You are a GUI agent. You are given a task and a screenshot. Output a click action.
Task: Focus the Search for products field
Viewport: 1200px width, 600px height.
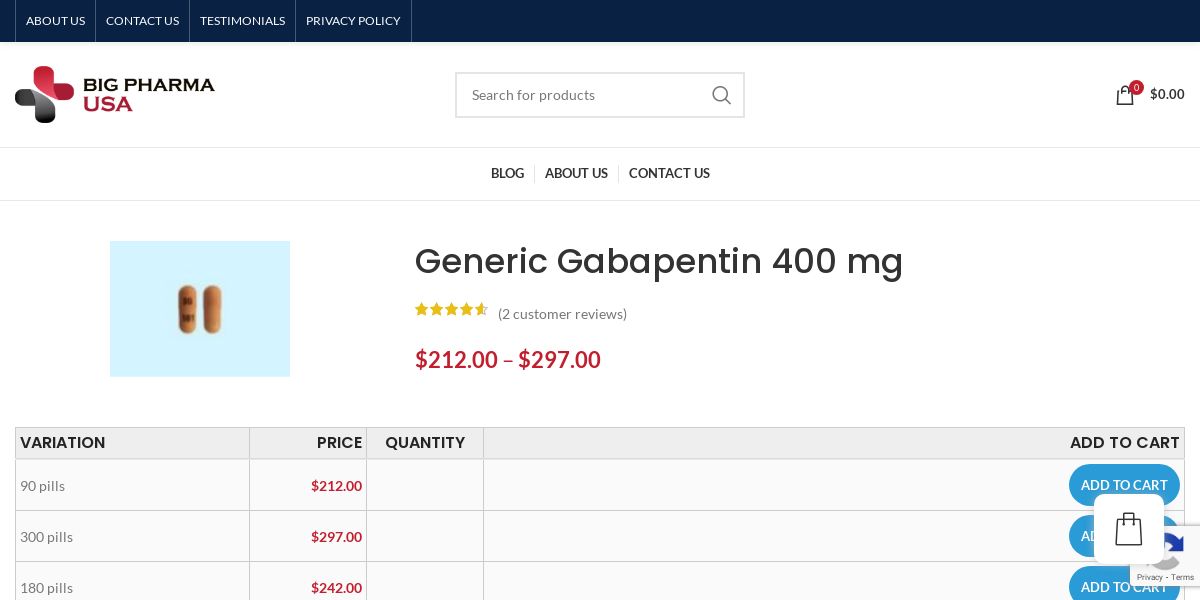tap(580, 95)
